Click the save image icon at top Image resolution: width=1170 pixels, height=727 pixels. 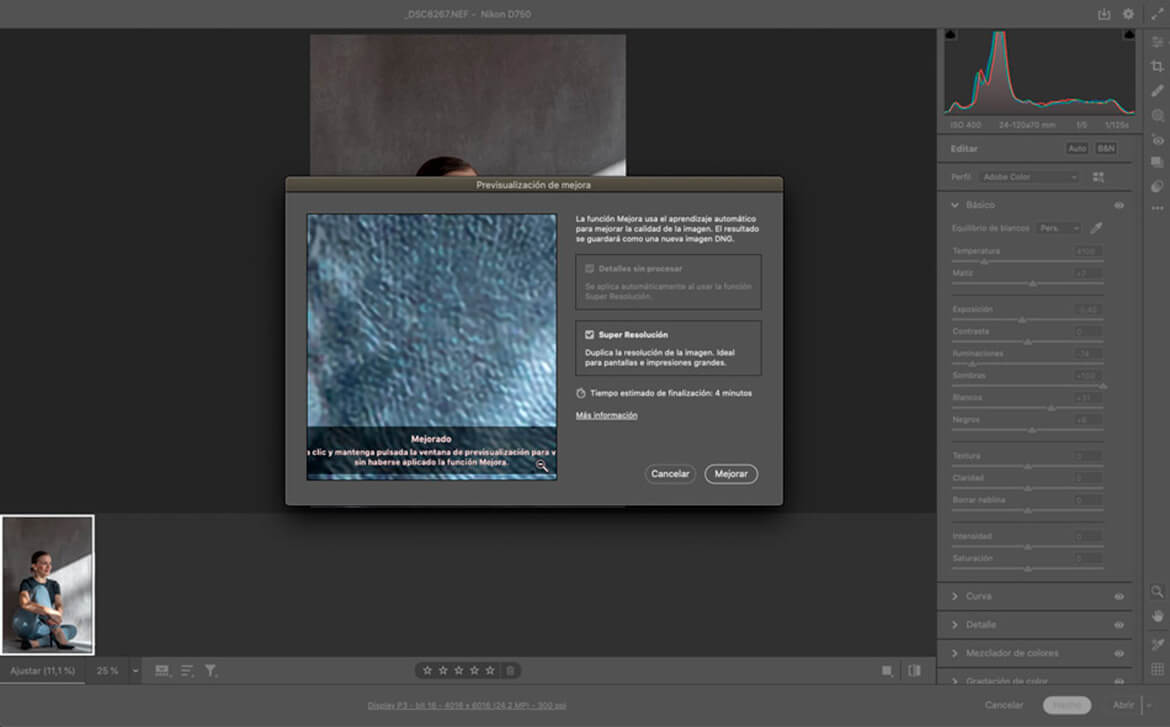click(x=1104, y=14)
